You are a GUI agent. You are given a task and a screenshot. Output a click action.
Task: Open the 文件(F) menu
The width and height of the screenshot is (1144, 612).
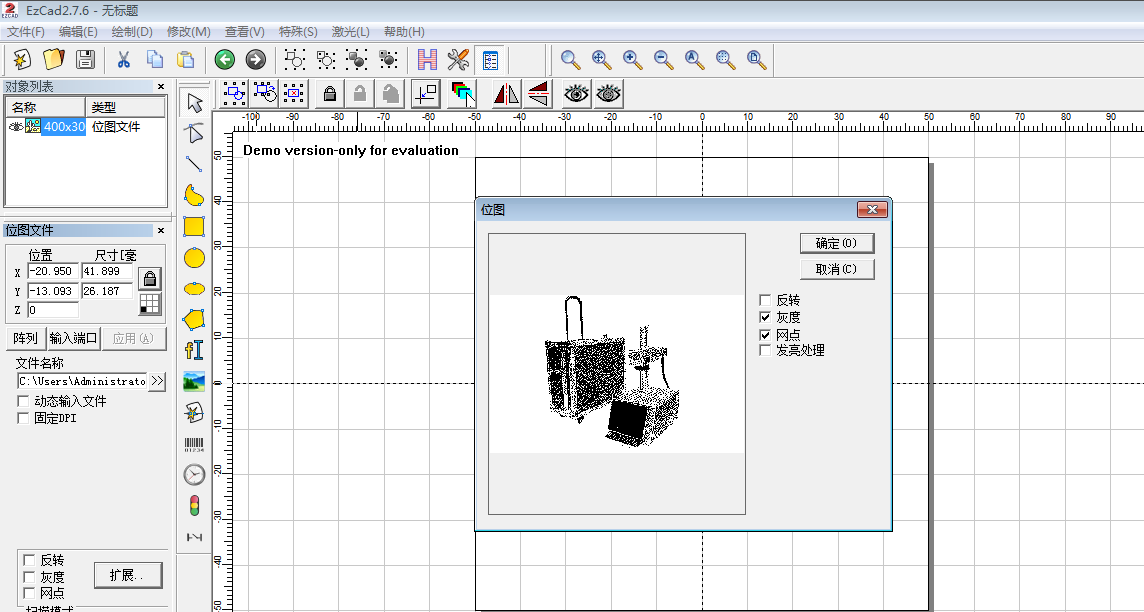pos(26,32)
